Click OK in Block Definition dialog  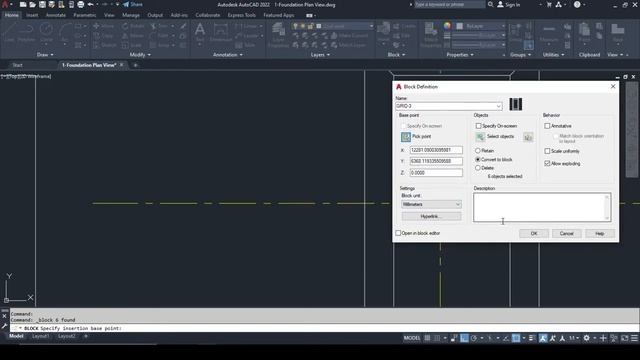coord(534,233)
